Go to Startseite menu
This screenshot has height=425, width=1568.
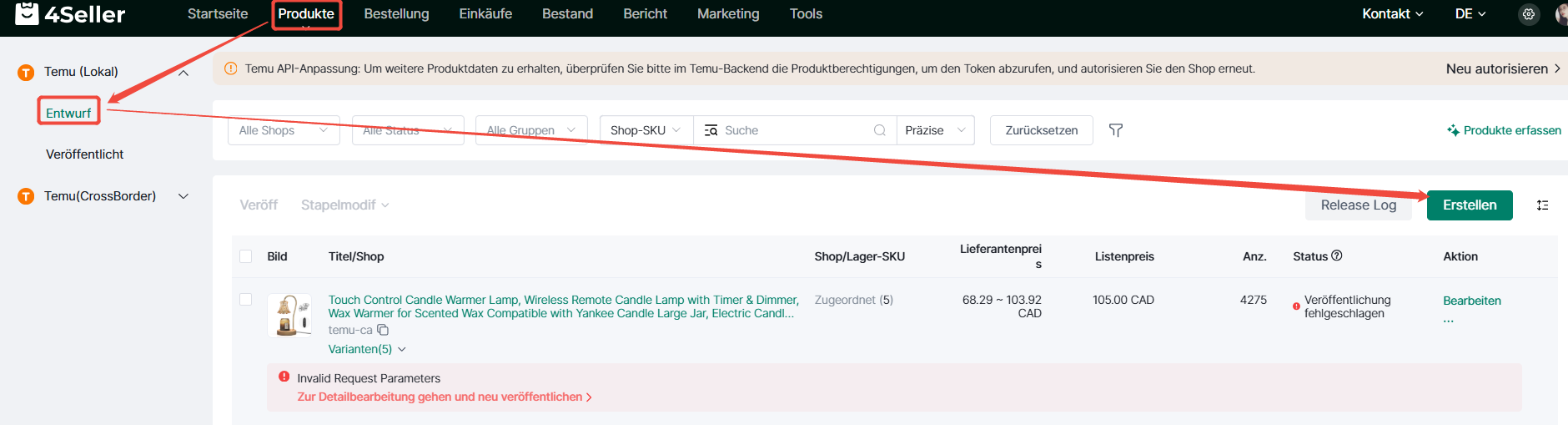click(218, 14)
